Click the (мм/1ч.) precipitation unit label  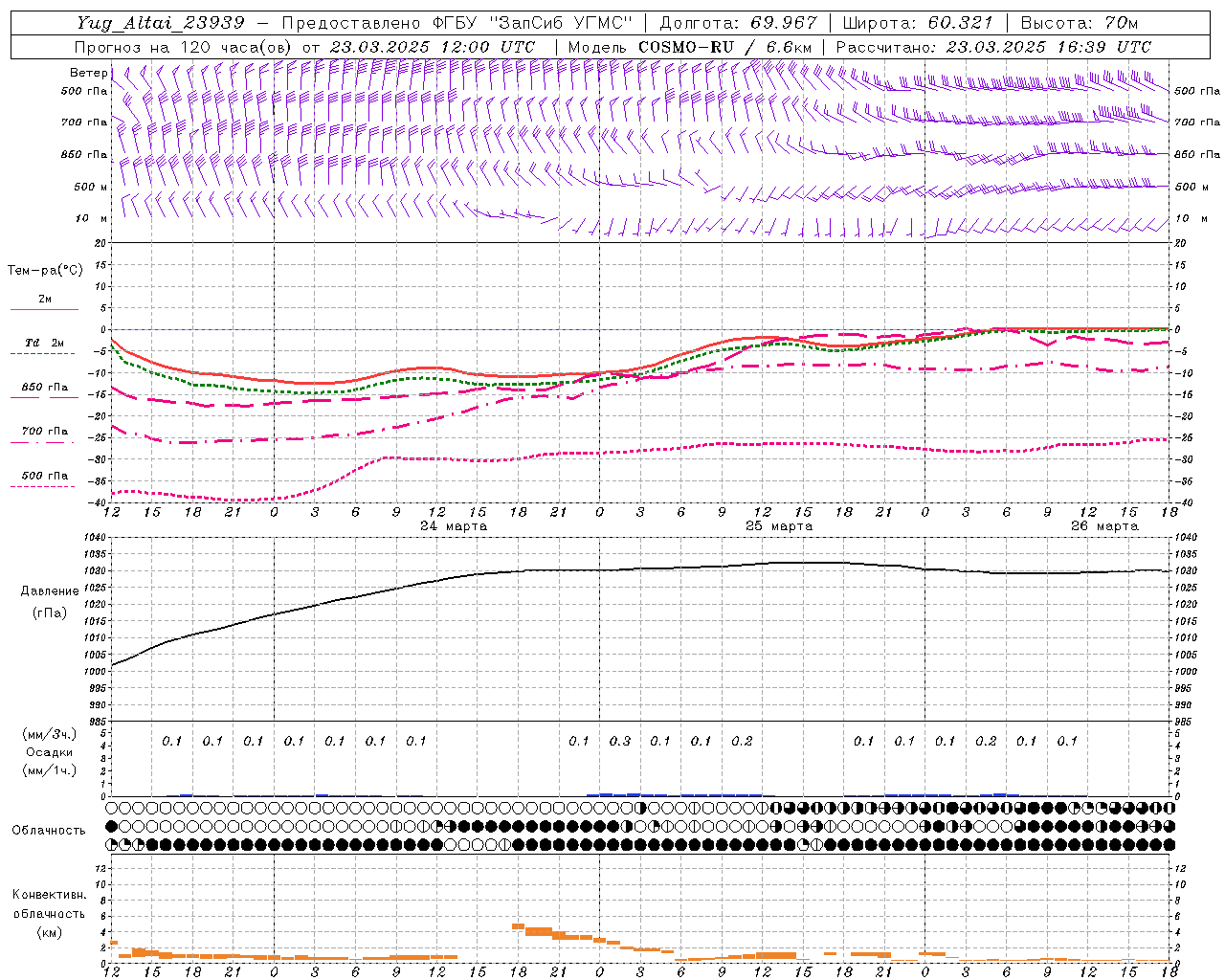coord(50,770)
